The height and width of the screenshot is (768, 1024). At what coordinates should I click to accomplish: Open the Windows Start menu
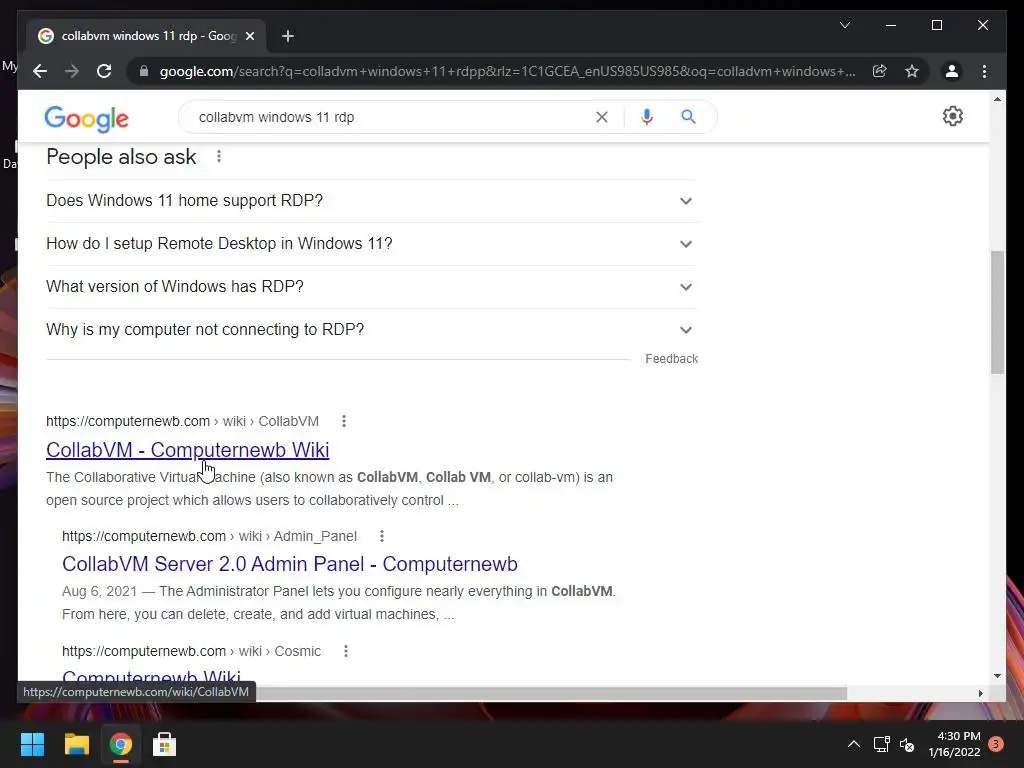32,744
